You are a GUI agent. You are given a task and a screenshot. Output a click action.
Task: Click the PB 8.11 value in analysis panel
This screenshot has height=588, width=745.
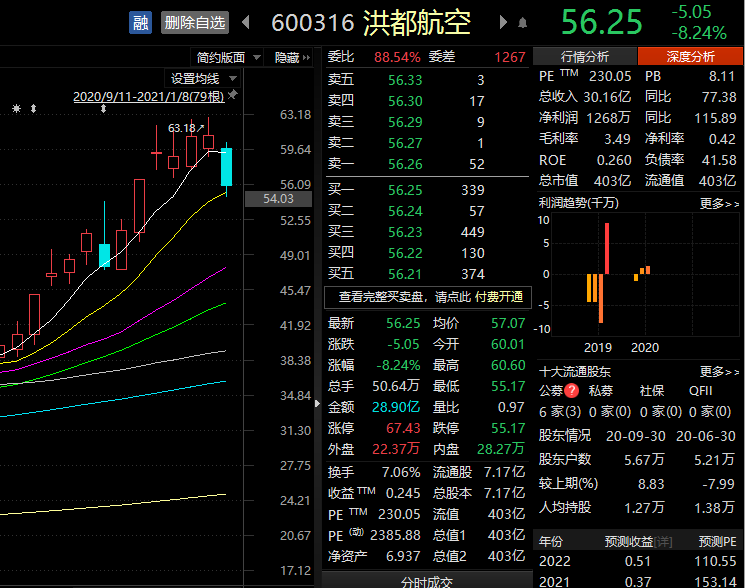[x=722, y=76]
